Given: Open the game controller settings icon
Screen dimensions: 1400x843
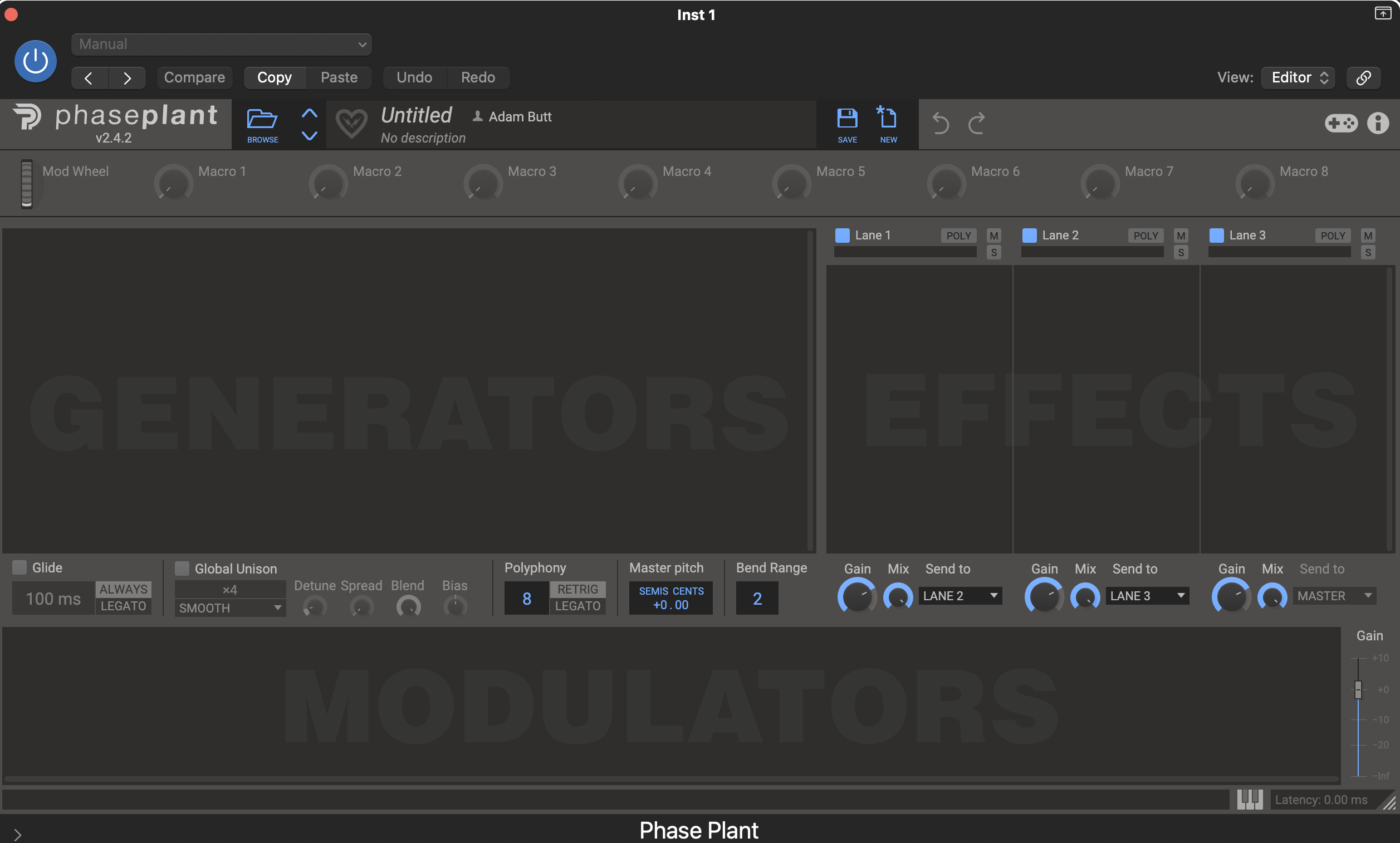Looking at the screenshot, I should pos(1340,122).
